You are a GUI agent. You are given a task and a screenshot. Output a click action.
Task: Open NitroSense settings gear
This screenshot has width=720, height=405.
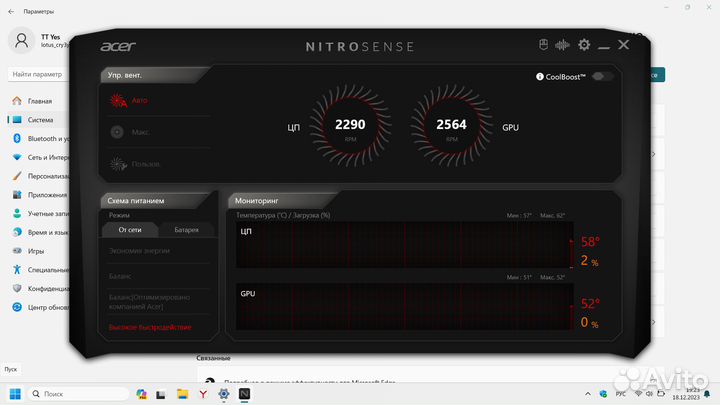click(x=584, y=45)
